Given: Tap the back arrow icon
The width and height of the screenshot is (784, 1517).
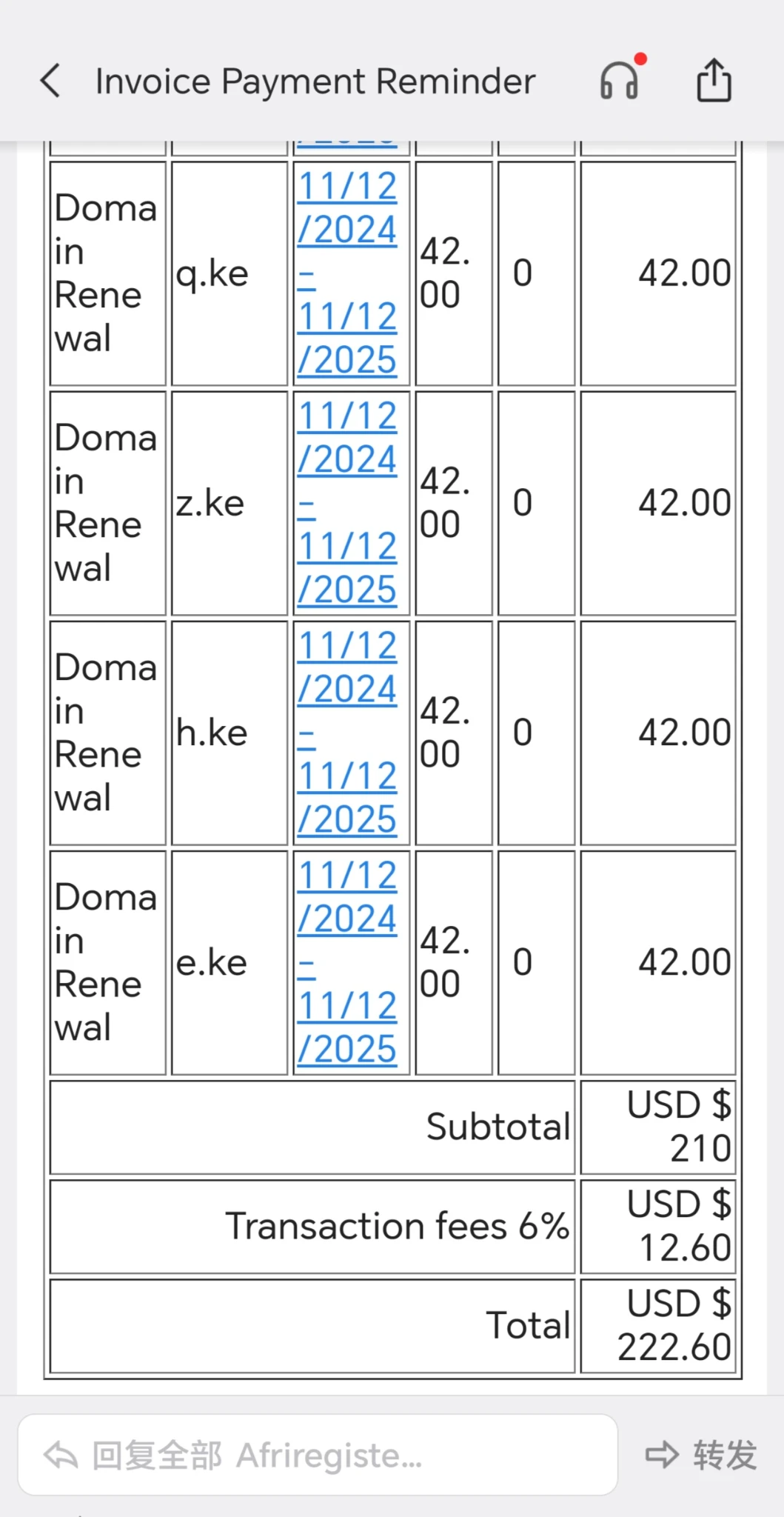Looking at the screenshot, I should pos(50,81).
